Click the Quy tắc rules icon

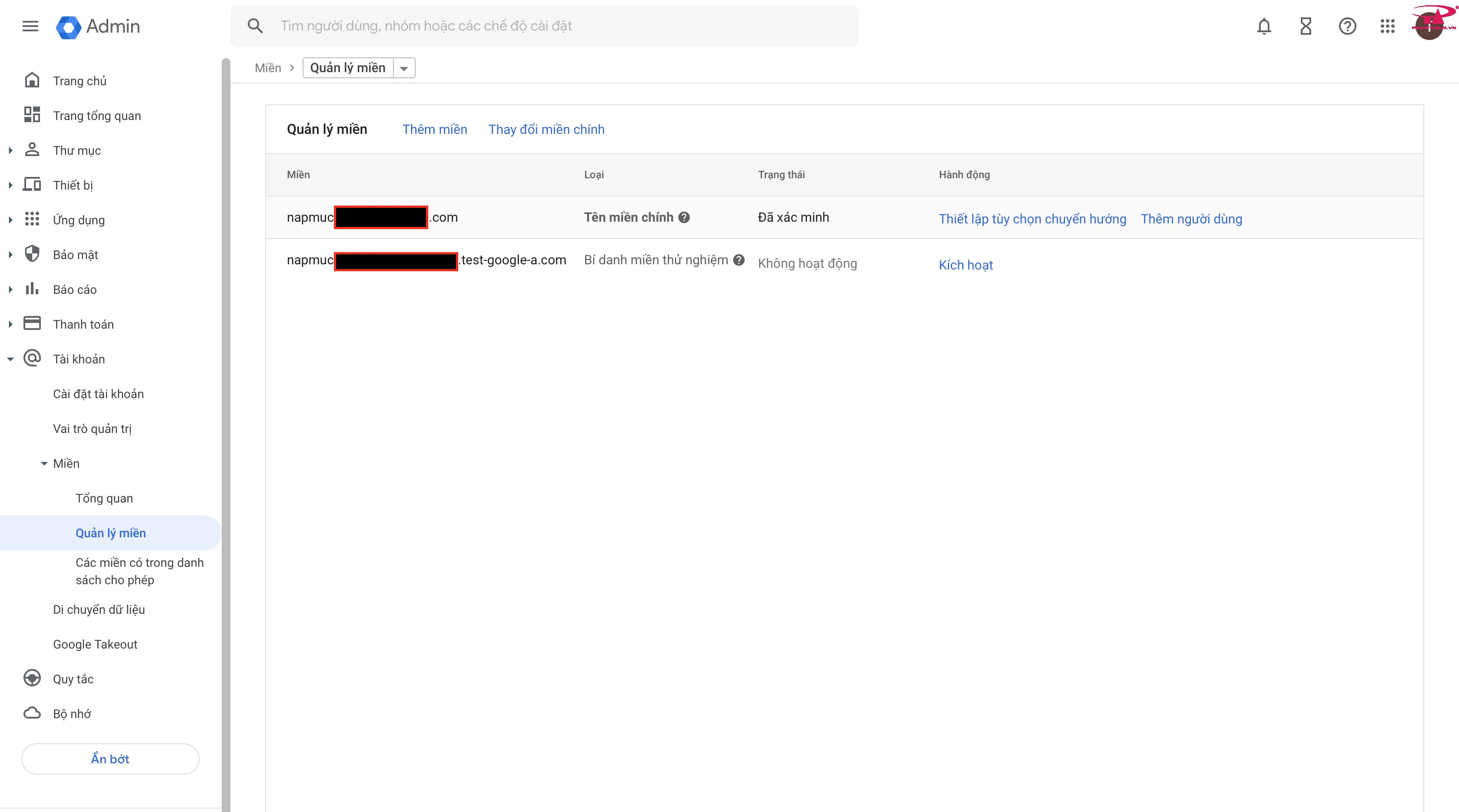(32, 679)
